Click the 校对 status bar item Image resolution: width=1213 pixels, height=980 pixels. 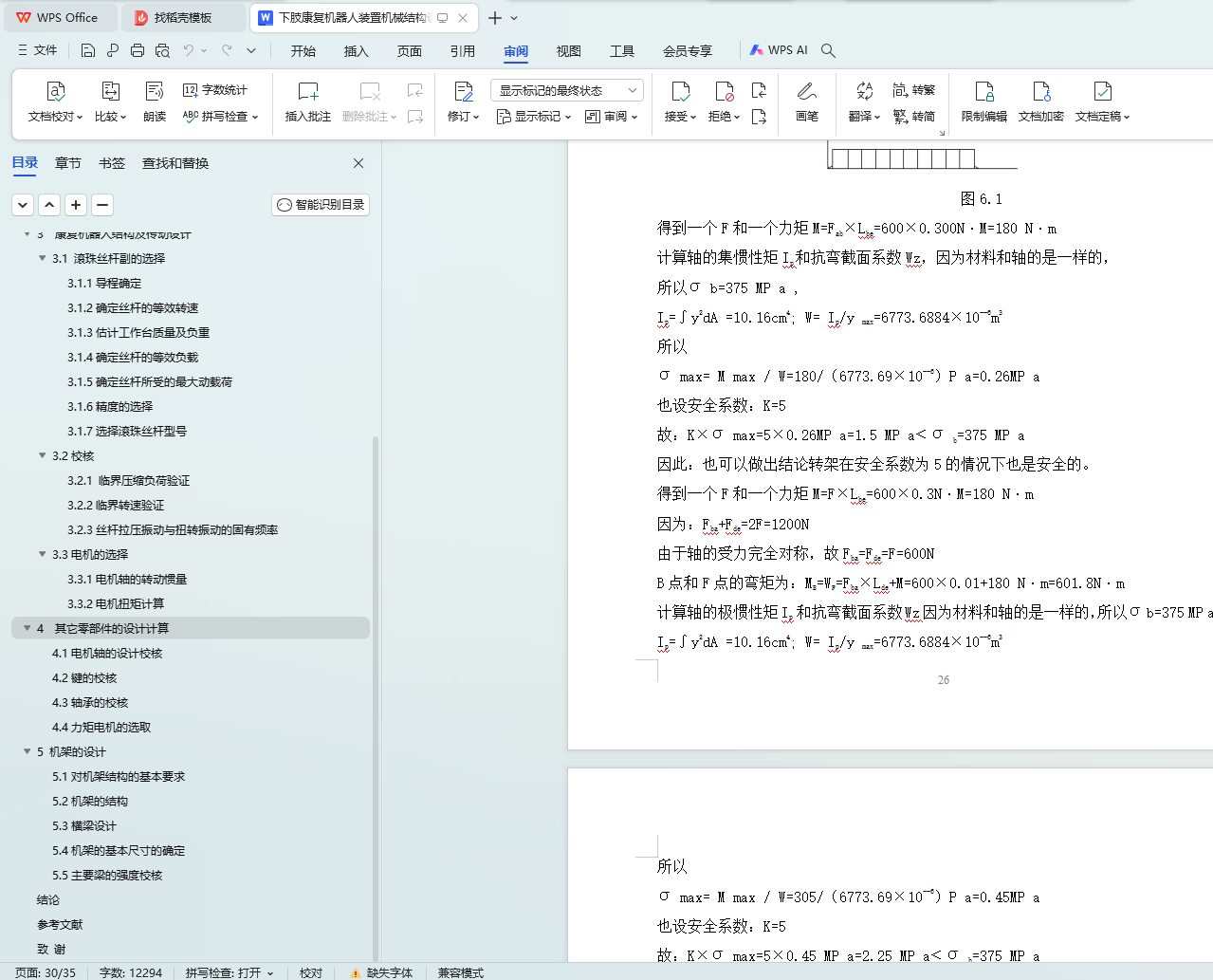311,972
